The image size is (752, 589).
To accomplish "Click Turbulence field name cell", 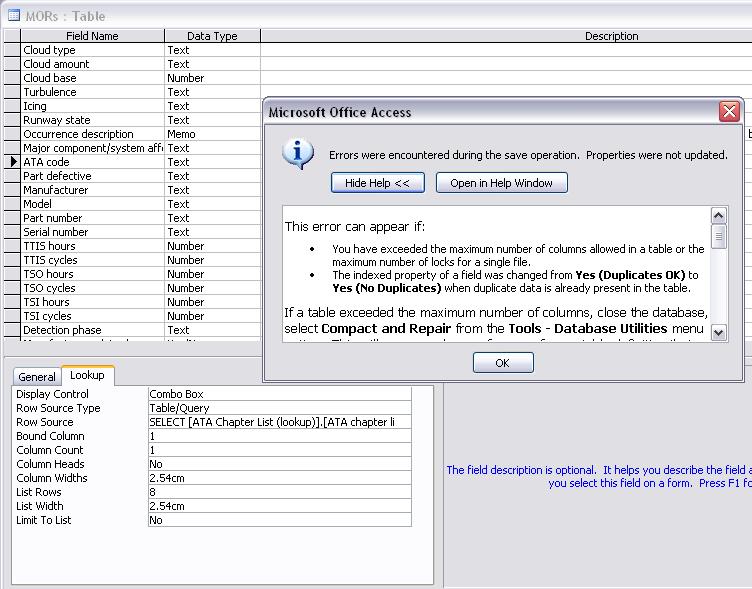I will click(93, 92).
